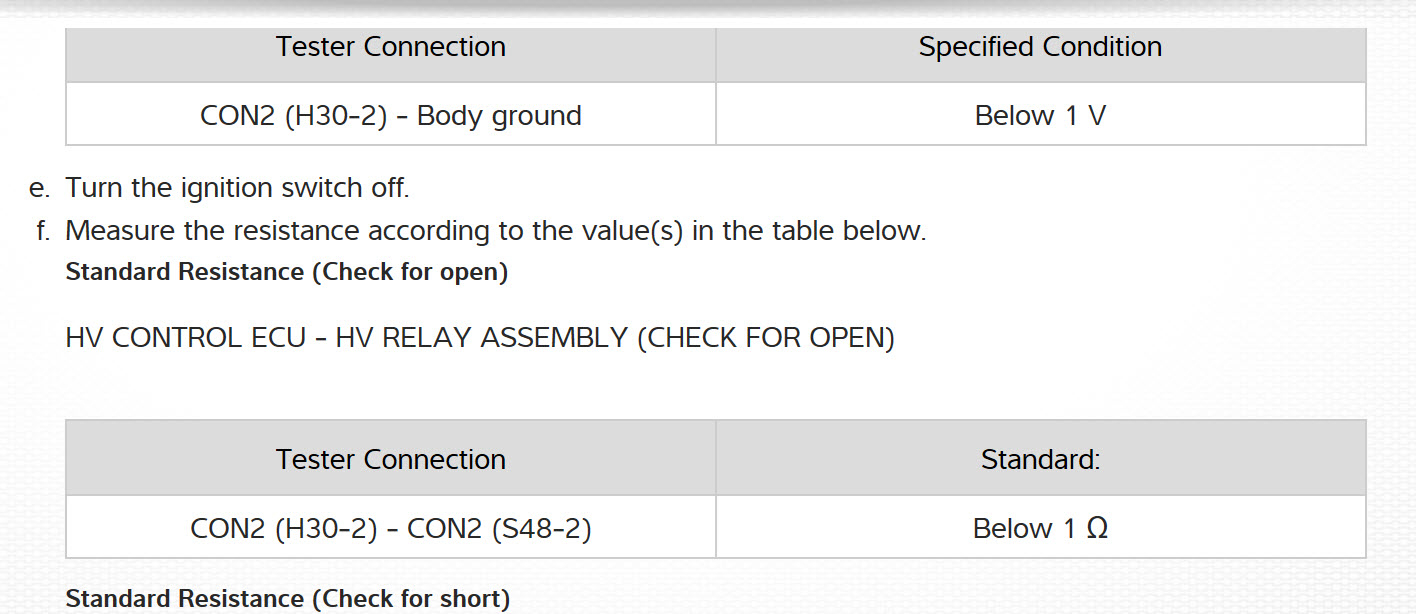Click the list marker letter 'f.'

pyautogui.click(x=42, y=231)
